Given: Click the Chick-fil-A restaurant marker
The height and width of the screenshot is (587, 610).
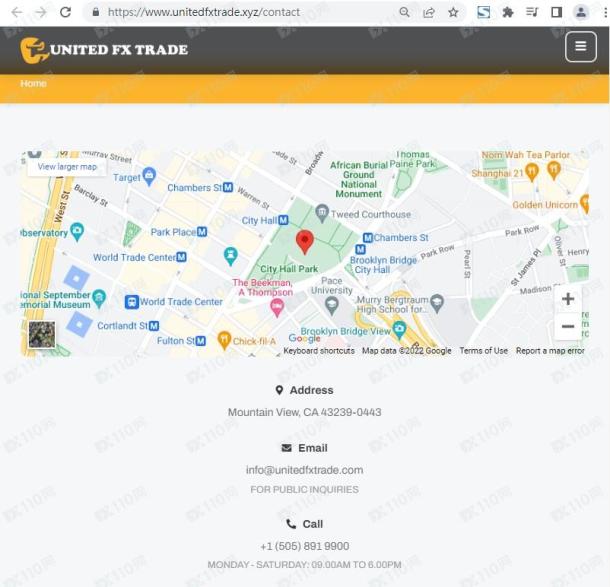Looking at the screenshot, I should tap(224, 340).
